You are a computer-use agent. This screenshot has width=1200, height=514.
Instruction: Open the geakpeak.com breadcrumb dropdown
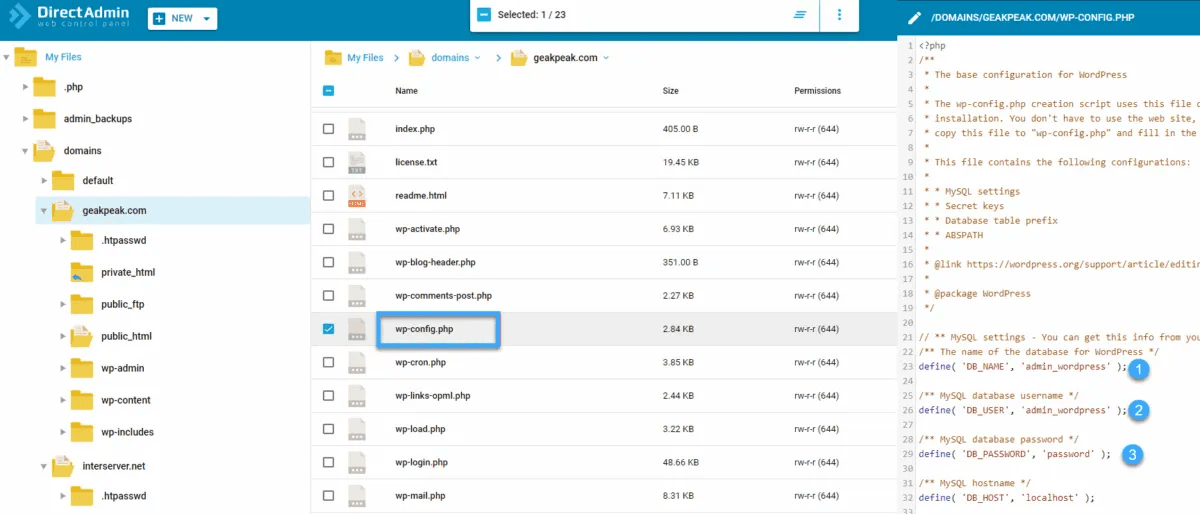(x=606, y=58)
